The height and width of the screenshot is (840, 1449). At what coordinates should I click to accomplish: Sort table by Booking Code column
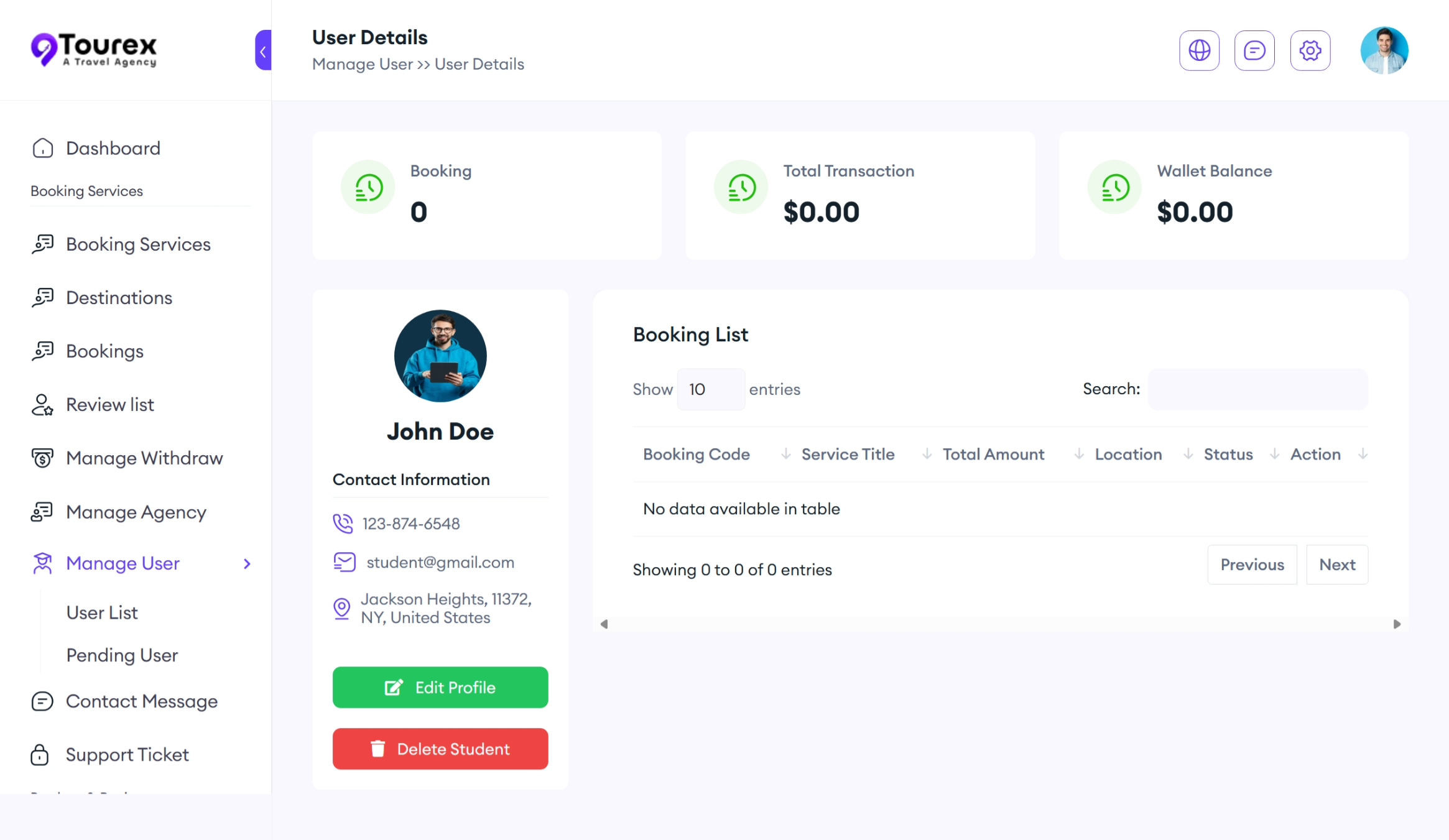tap(696, 455)
